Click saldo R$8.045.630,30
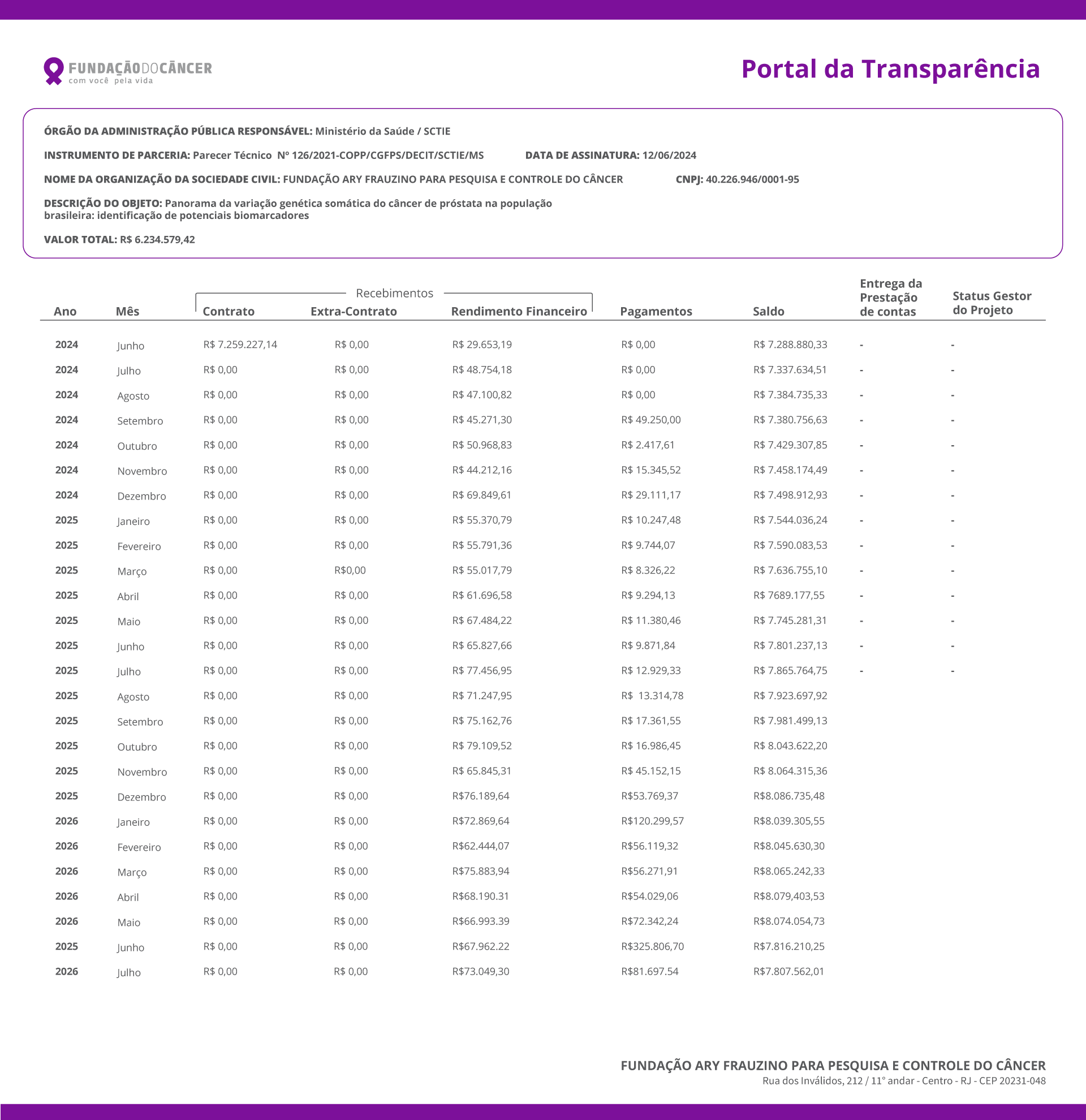The height and width of the screenshot is (1120, 1086). click(789, 847)
